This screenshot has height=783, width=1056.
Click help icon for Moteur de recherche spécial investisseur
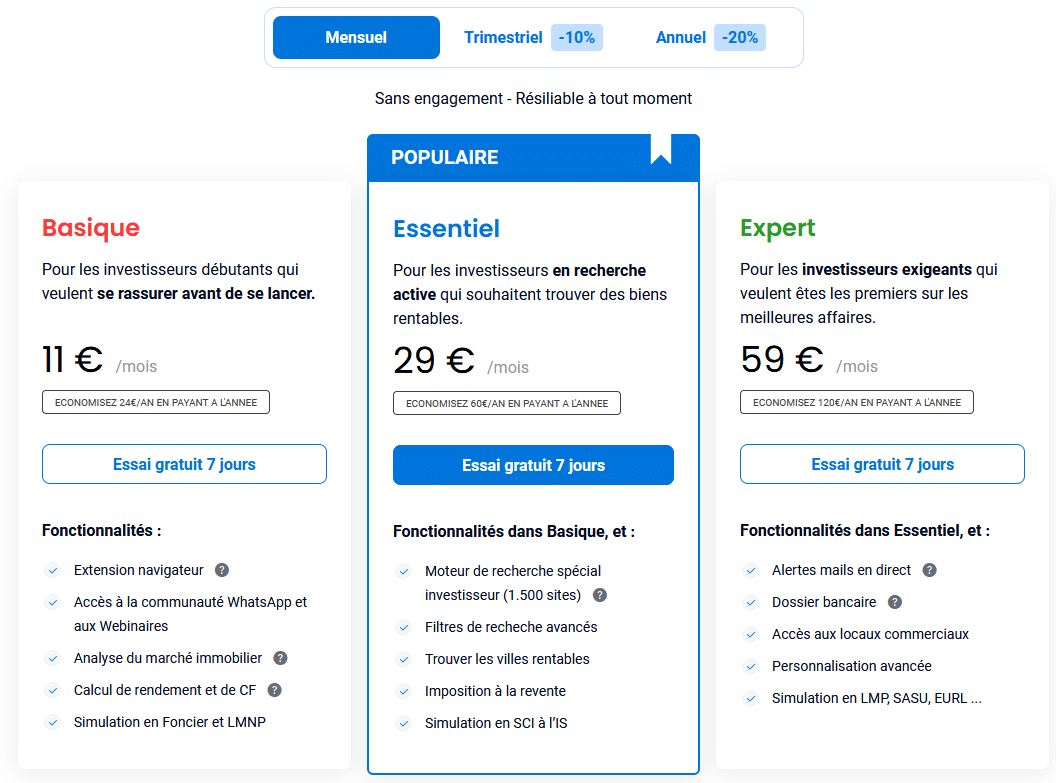click(599, 594)
